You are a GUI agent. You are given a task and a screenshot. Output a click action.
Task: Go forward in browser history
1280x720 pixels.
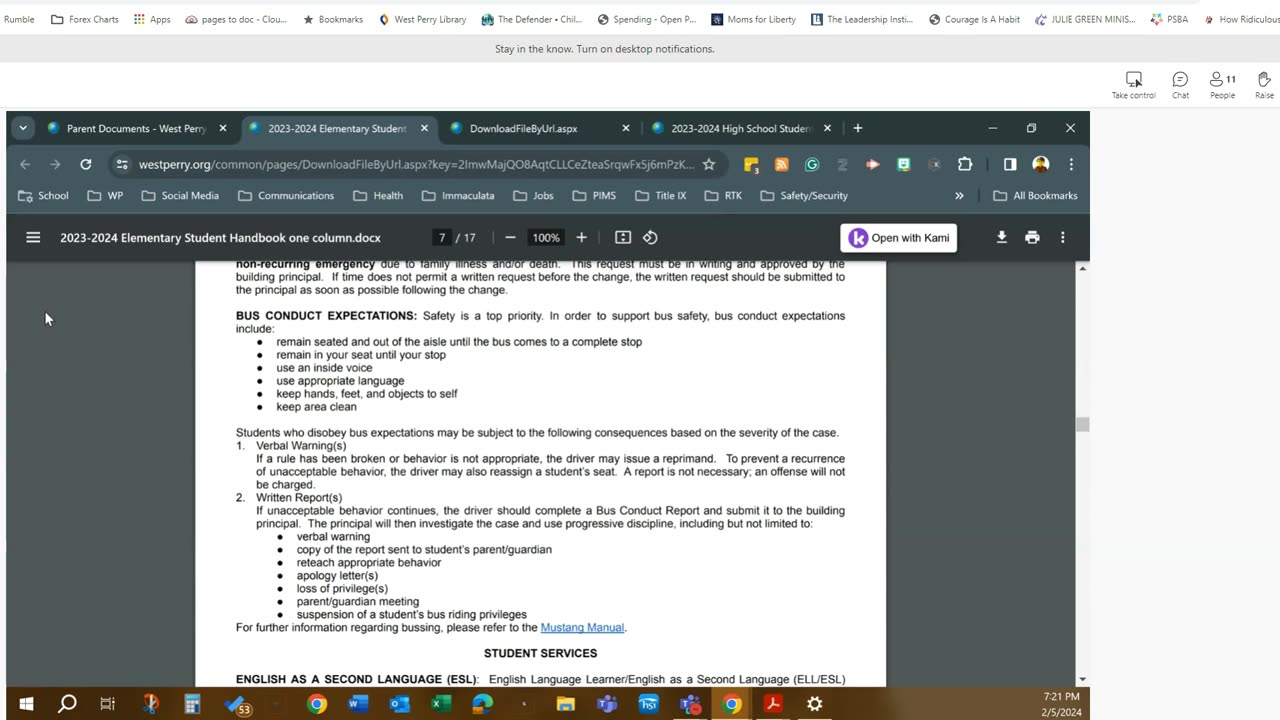coord(56,164)
